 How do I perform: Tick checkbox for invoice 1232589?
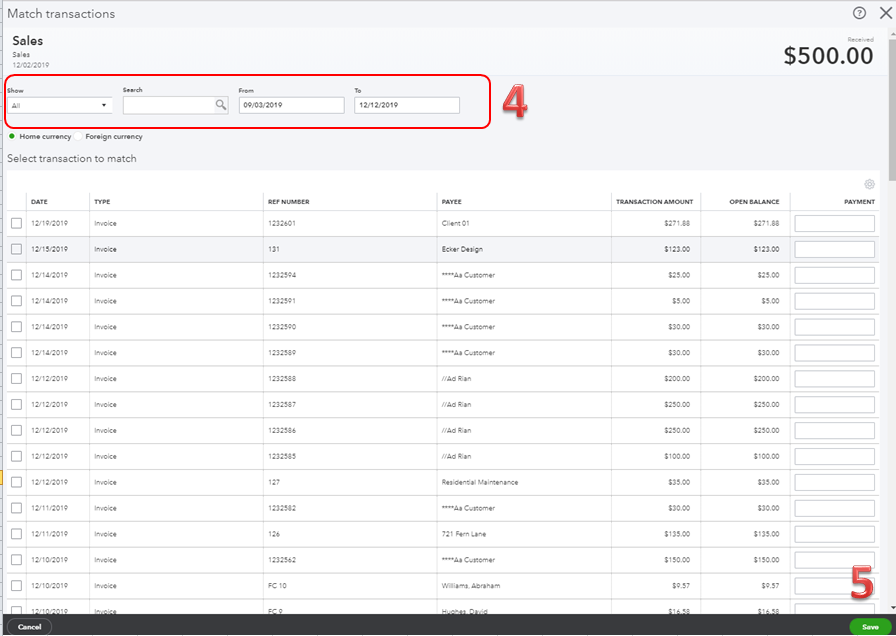point(17,353)
